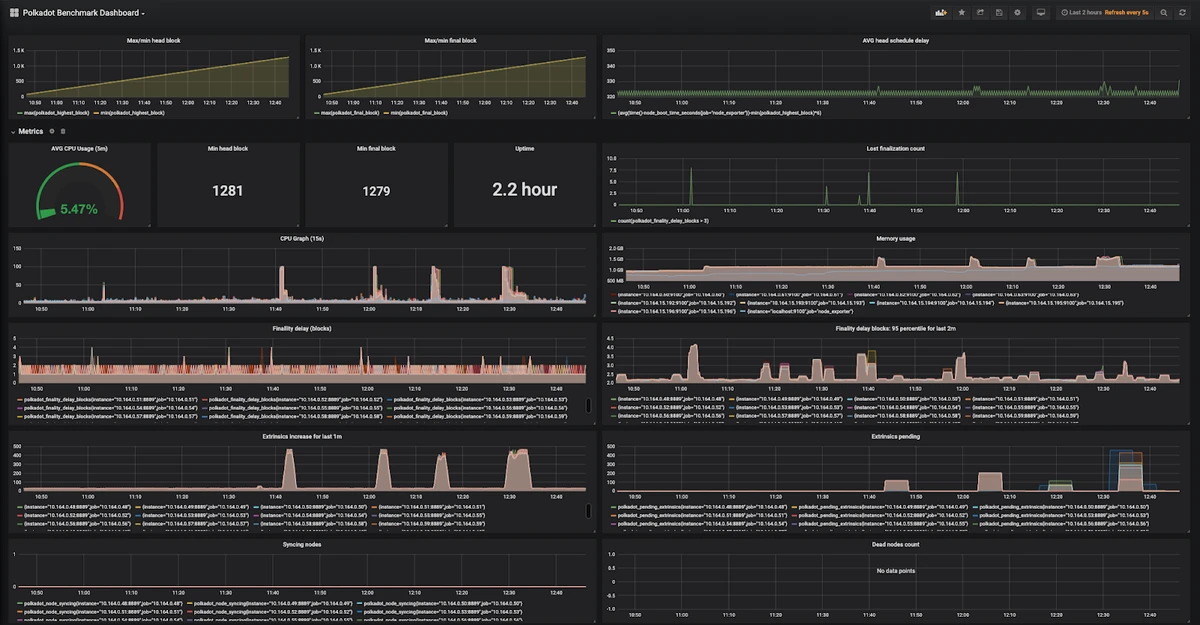Click the Add panel icon
This screenshot has height=625, width=1200.
940,13
